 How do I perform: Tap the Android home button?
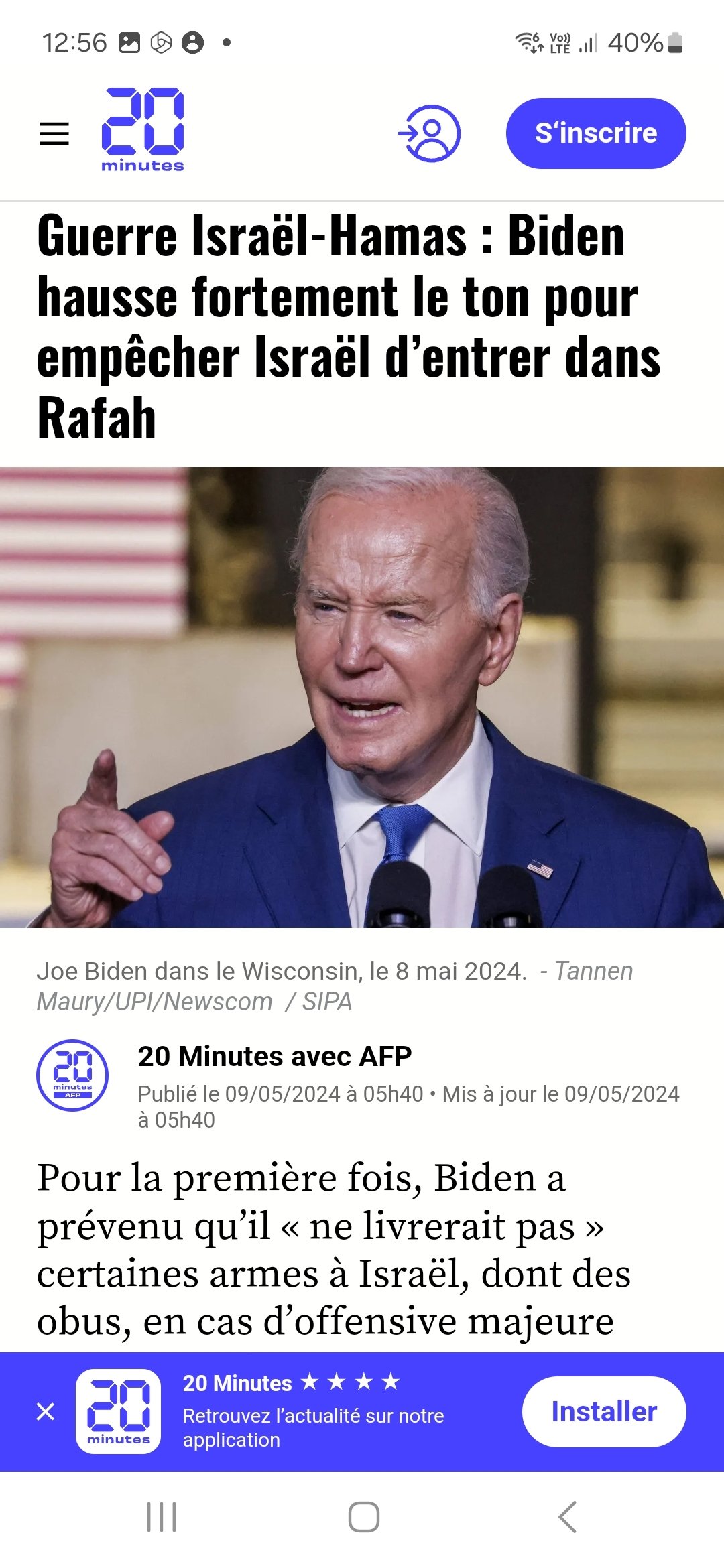(x=364, y=1517)
